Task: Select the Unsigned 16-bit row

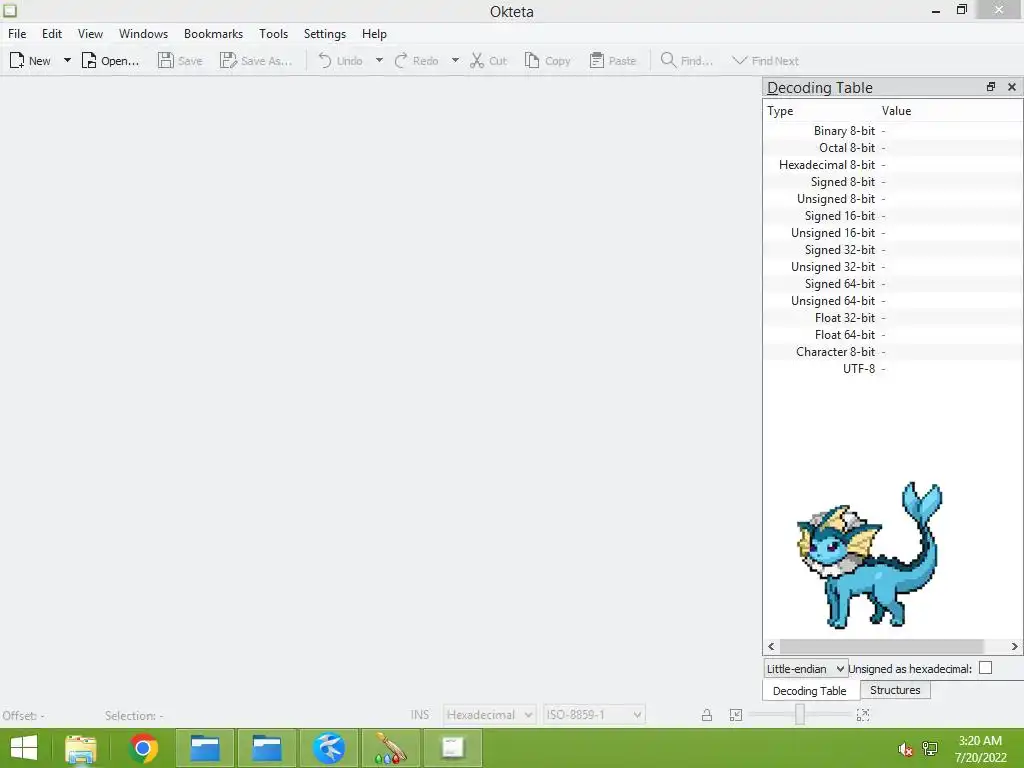Action: (x=893, y=233)
